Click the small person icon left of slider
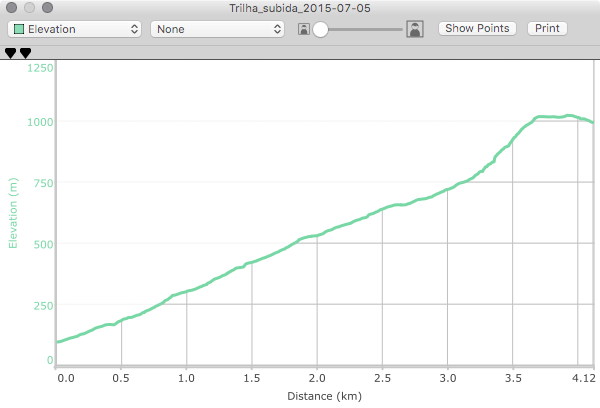 (304, 29)
